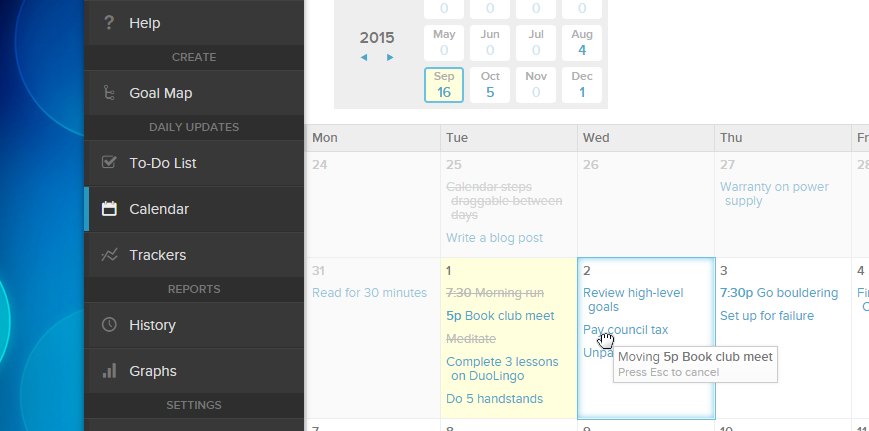The image size is (869, 431).
Task: Click the Trackers line-chart icon
Action: point(109,255)
